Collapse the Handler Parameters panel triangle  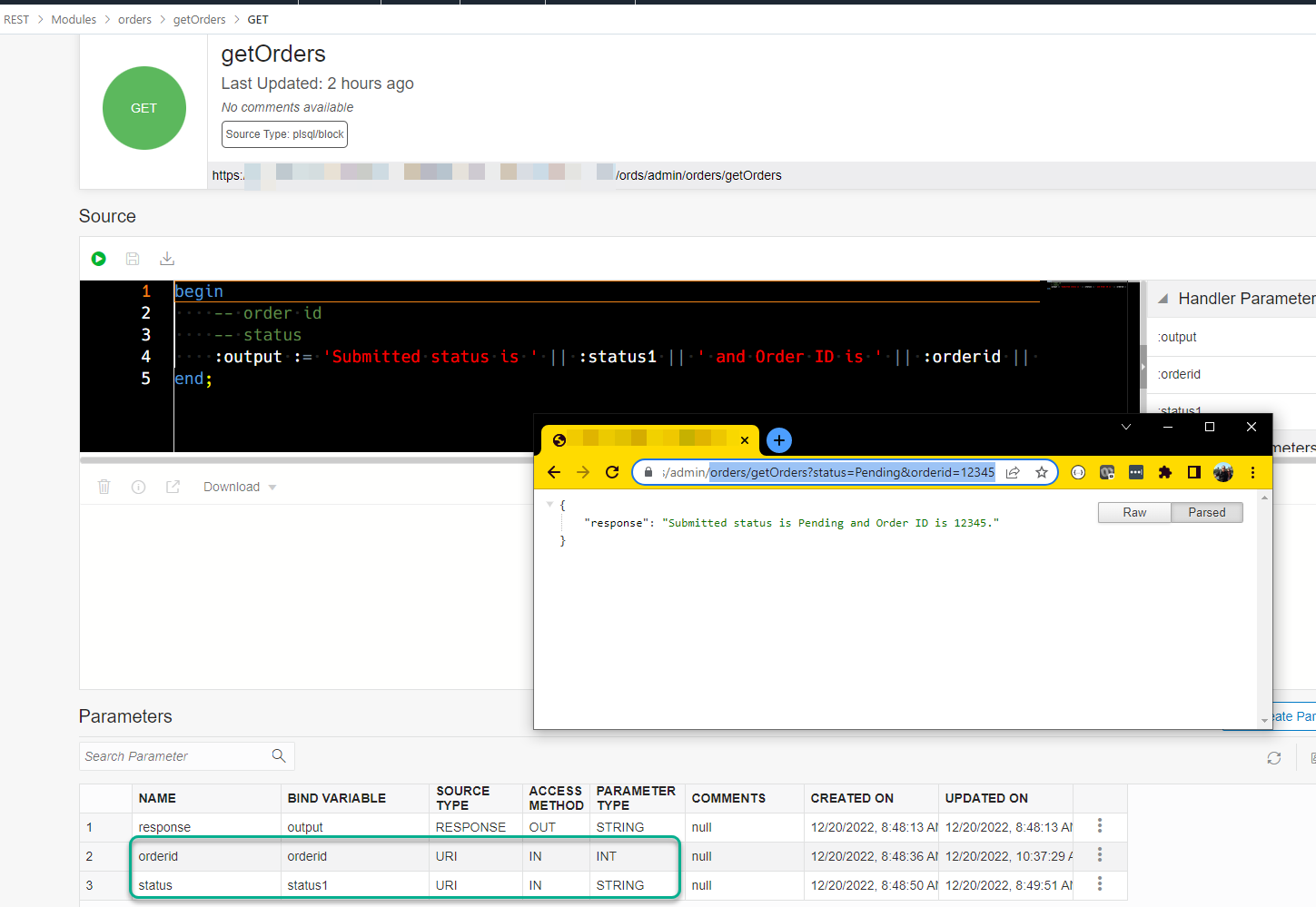pos(1163,299)
